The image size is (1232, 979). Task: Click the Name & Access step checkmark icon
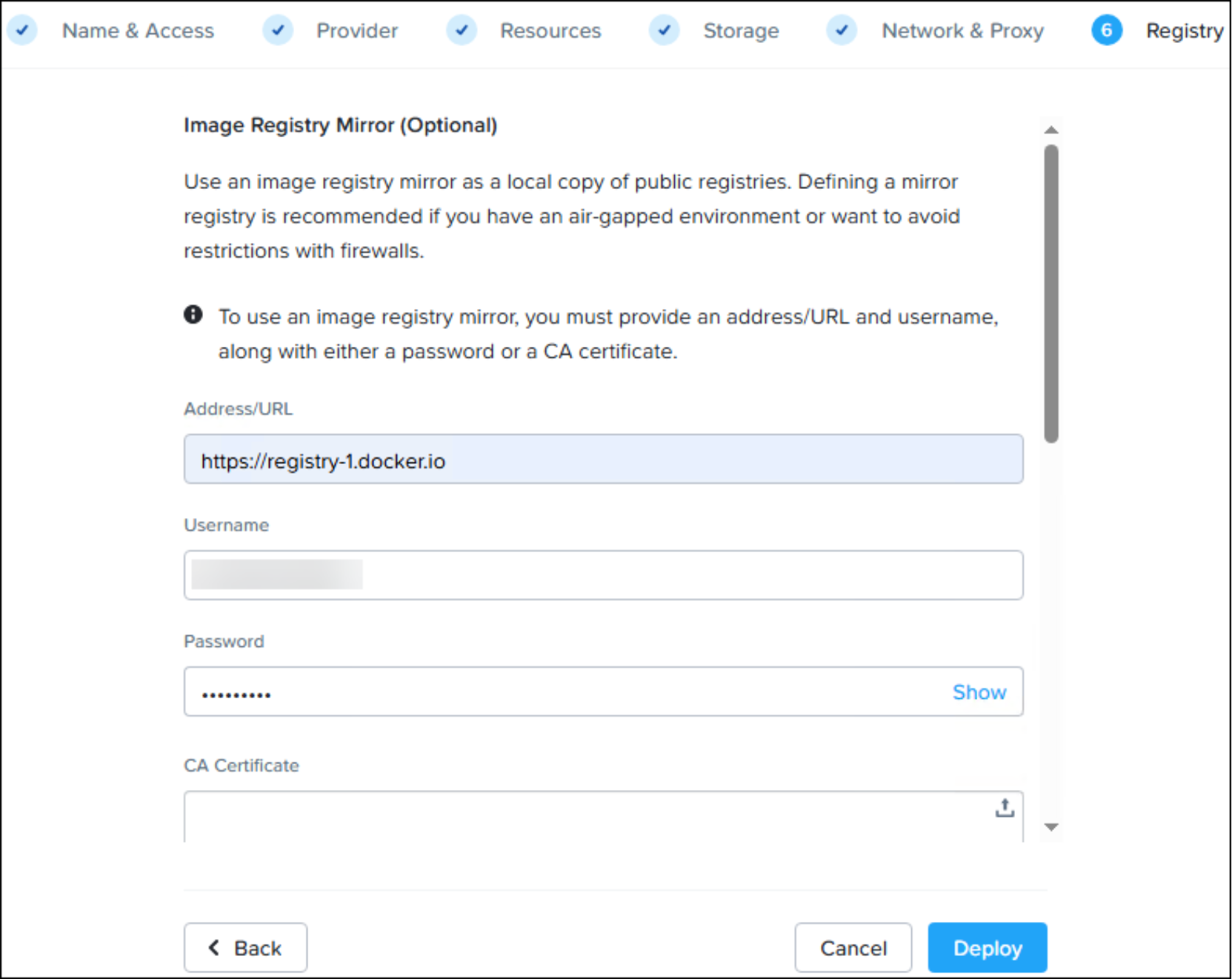point(22,30)
